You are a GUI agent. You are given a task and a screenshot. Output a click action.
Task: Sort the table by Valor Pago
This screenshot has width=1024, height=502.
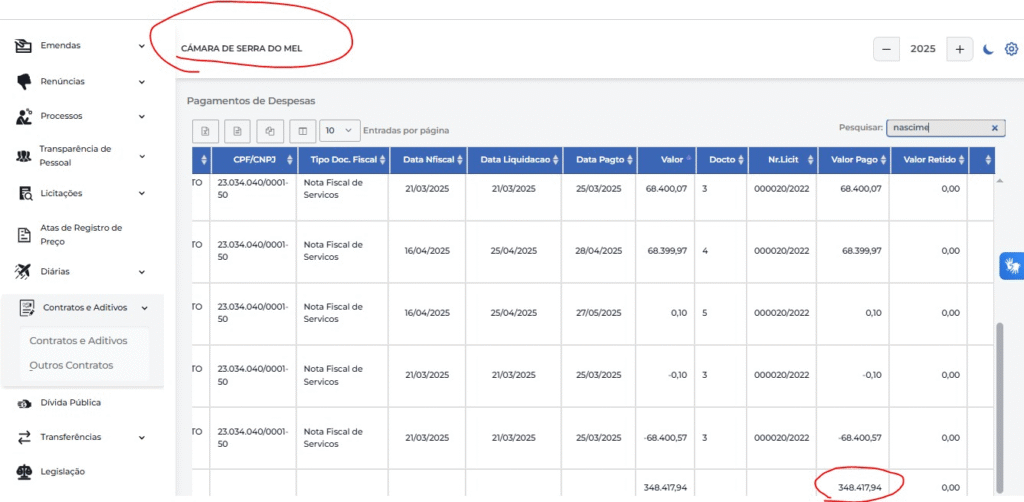854,159
